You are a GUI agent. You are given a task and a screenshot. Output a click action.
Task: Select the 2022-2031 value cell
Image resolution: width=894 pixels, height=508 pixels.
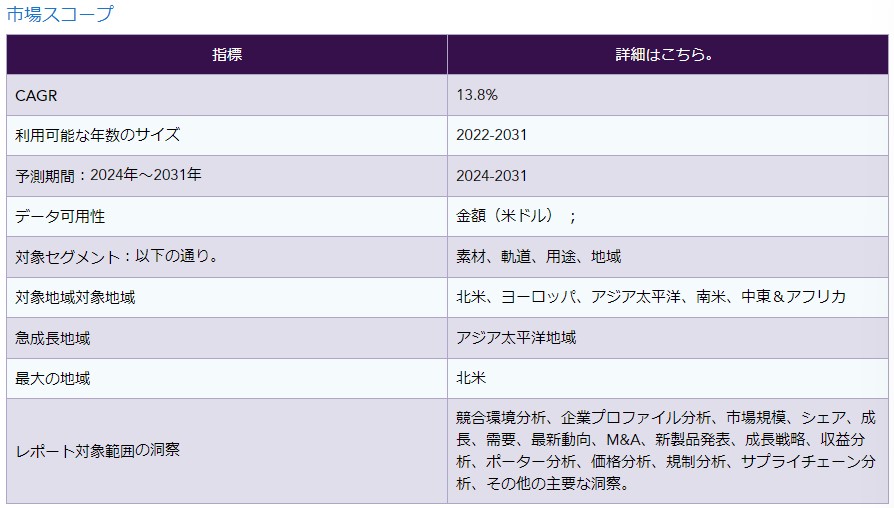491,135
